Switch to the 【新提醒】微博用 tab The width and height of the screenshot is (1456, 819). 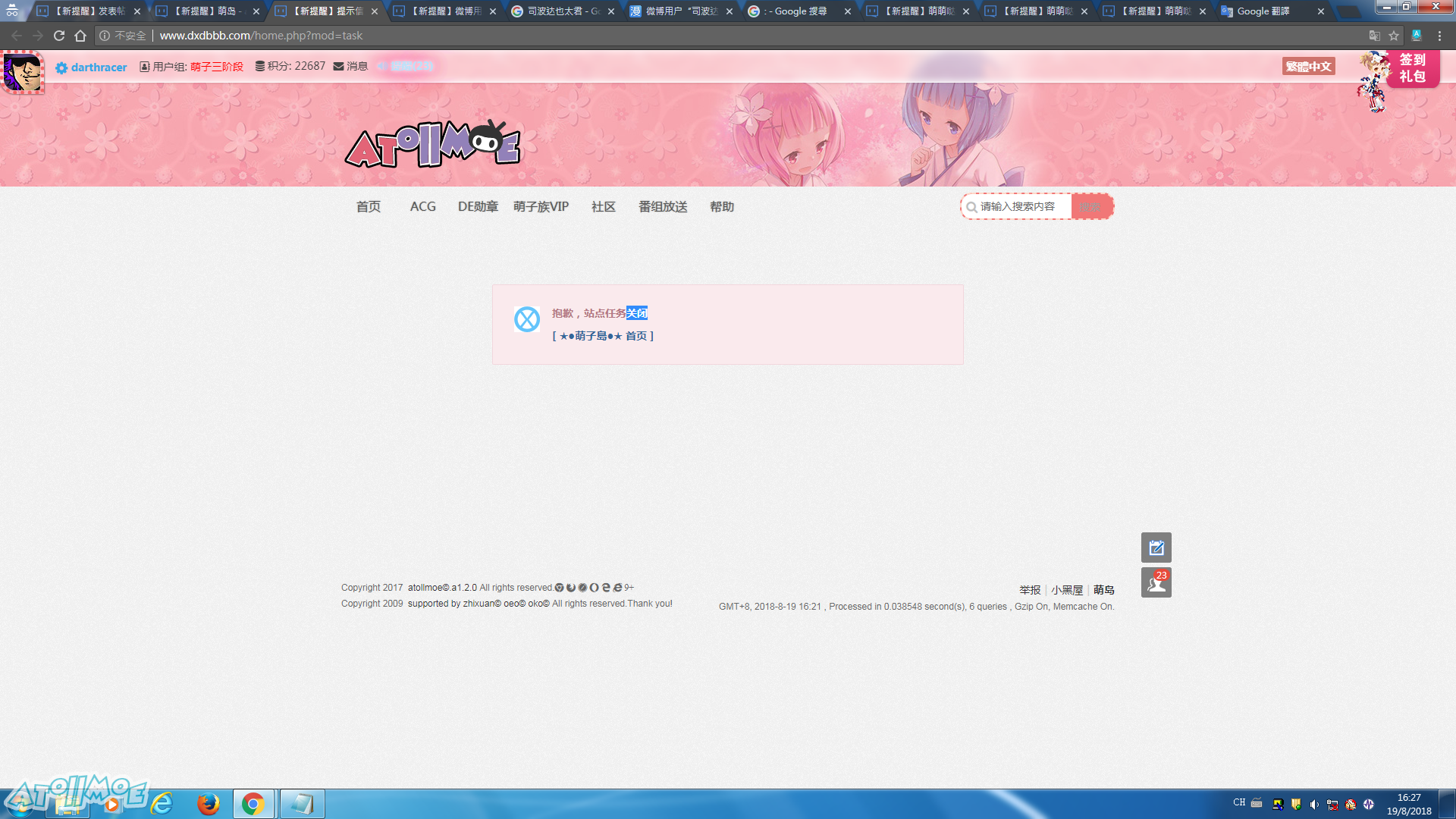(444, 11)
